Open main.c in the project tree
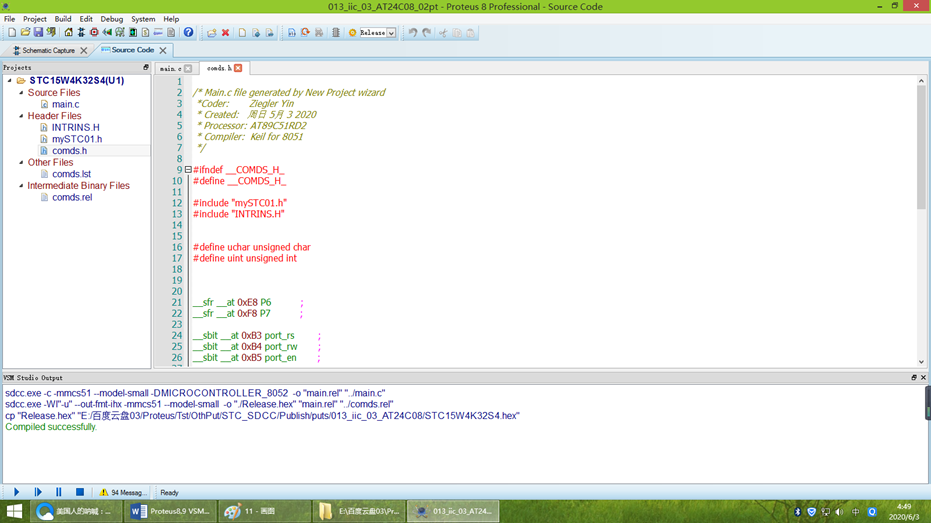The width and height of the screenshot is (931, 524). (x=65, y=104)
